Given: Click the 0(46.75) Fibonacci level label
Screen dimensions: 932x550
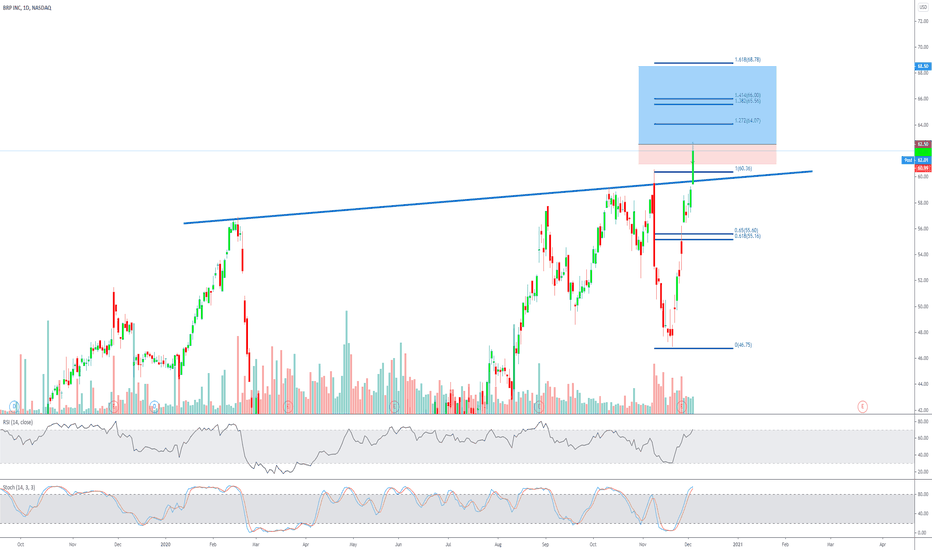Looking at the screenshot, I should 743,345.
